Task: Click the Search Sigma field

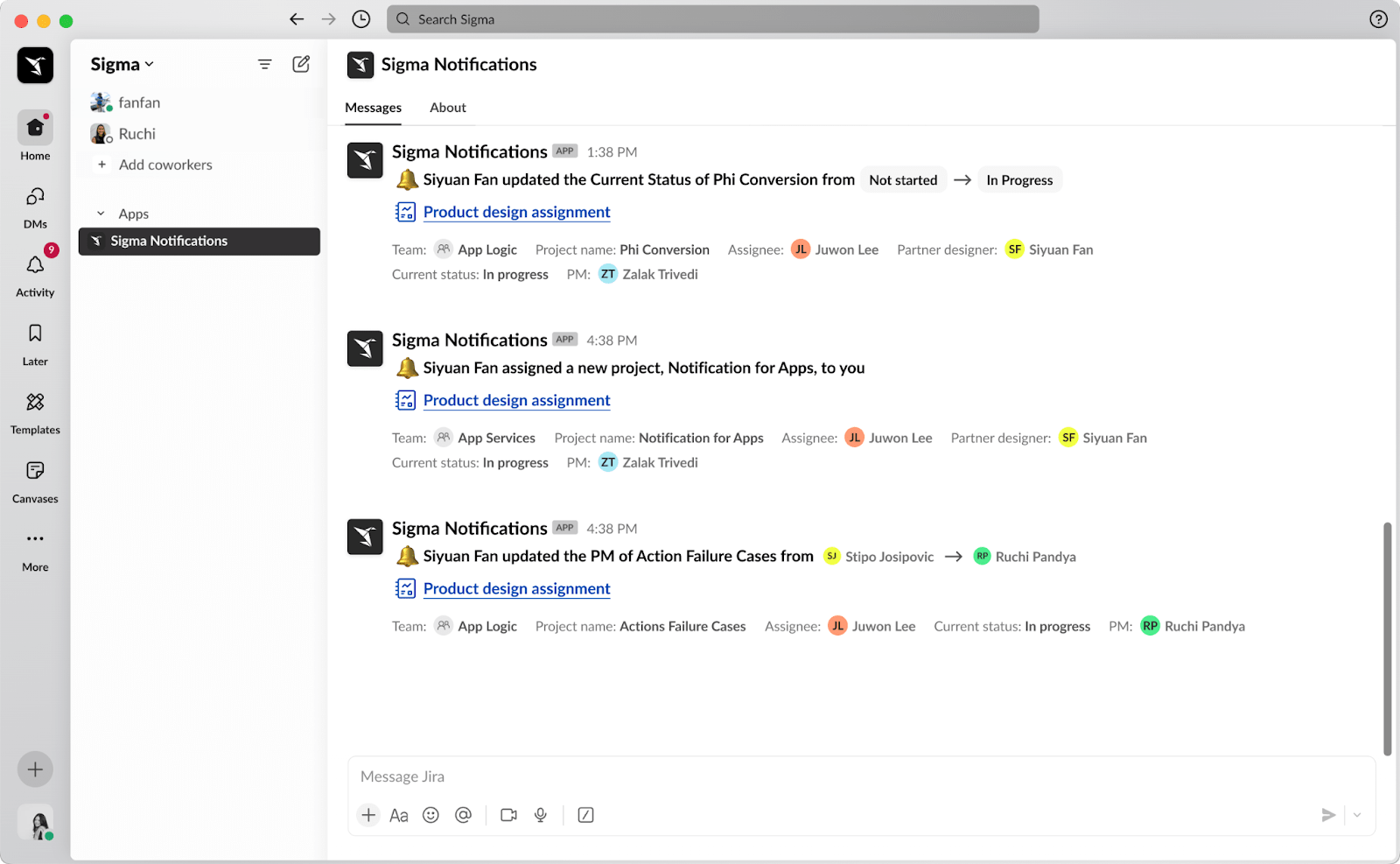Action: [x=713, y=19]
